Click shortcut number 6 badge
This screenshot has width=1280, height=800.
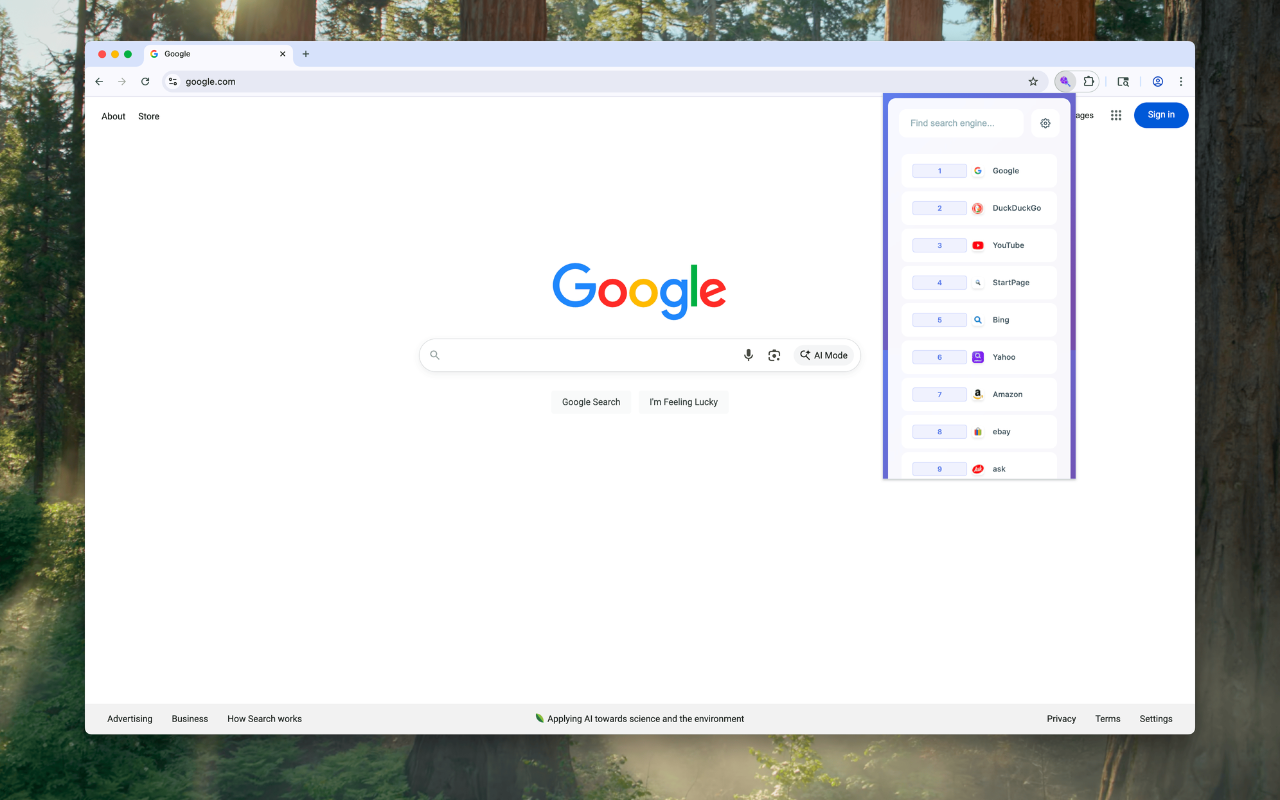click(x=939, y=357)
